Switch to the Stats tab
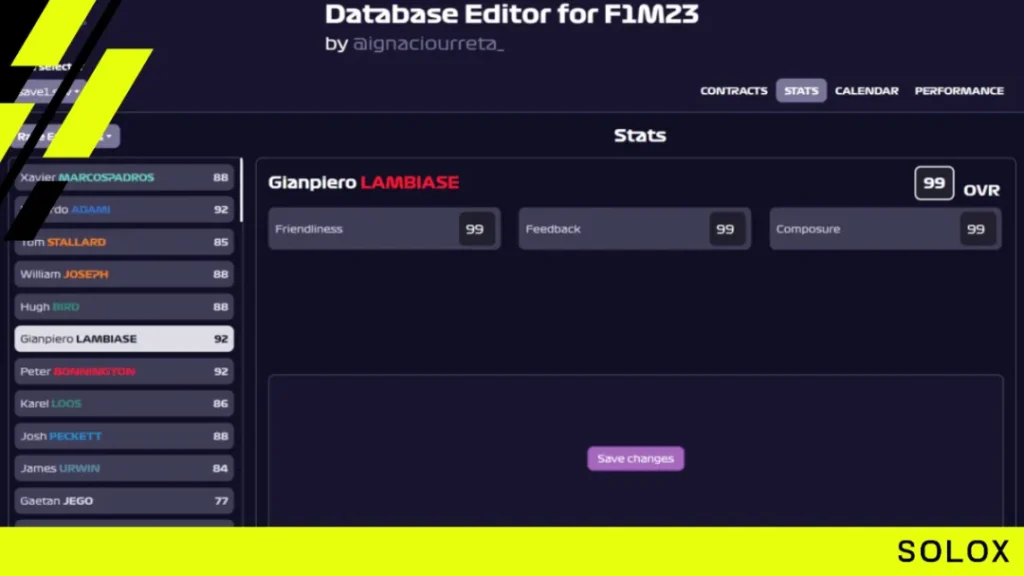1024x576 pixels. click(801, 91)
